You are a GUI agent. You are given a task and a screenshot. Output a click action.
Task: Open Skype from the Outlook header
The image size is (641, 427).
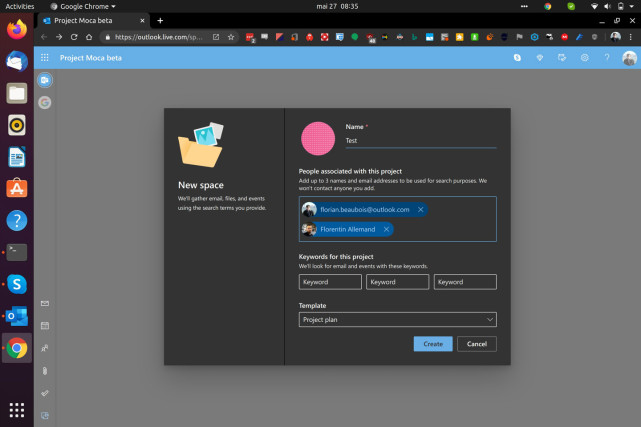[517, 58]
